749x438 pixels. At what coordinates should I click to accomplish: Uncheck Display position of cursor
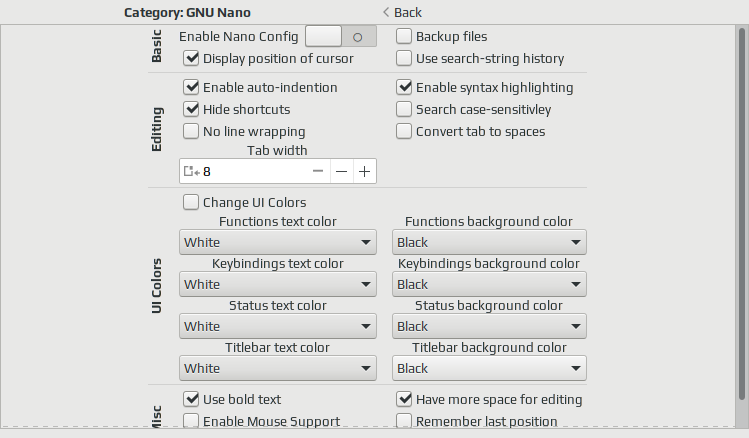click(x=191, y=58)
